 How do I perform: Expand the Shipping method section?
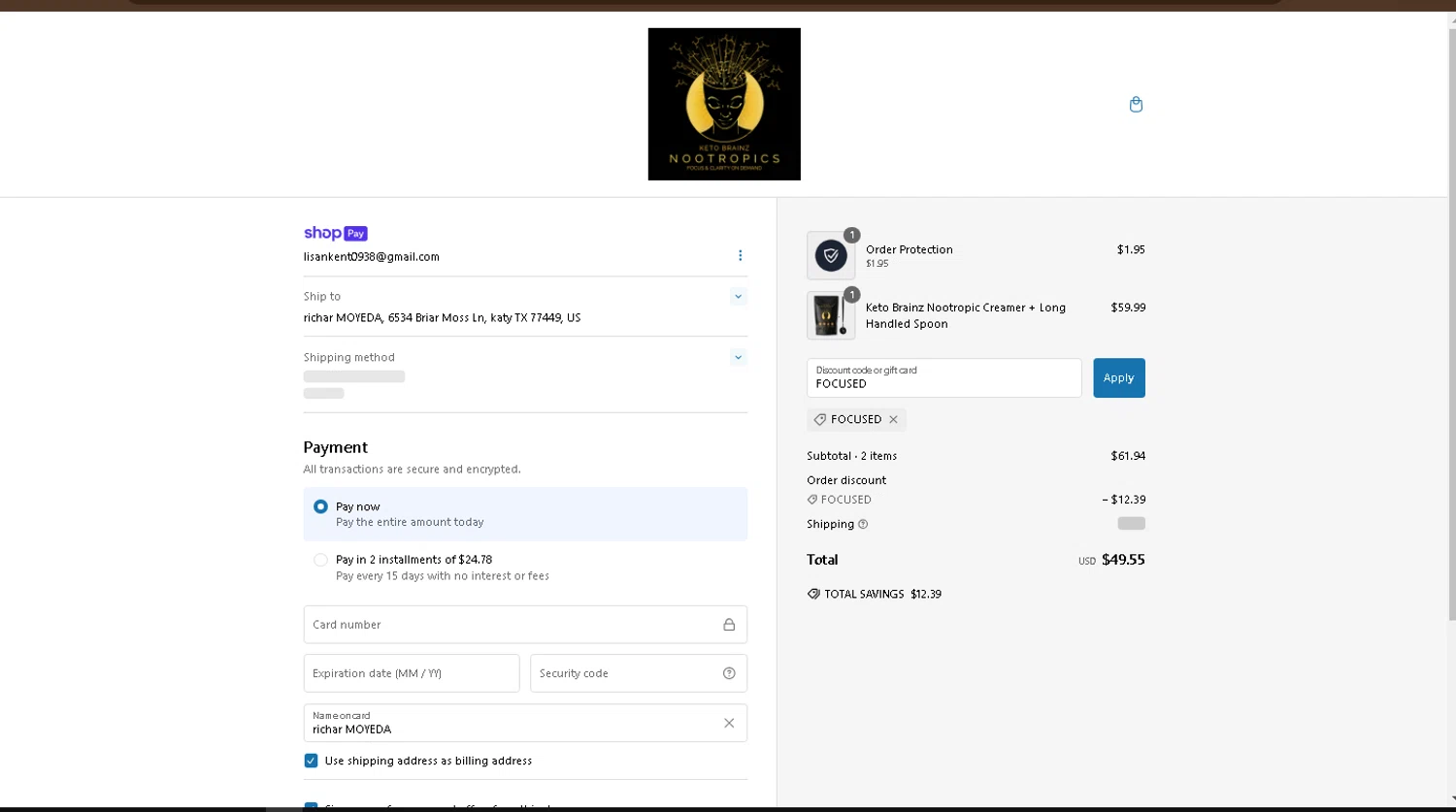(739, 358)
